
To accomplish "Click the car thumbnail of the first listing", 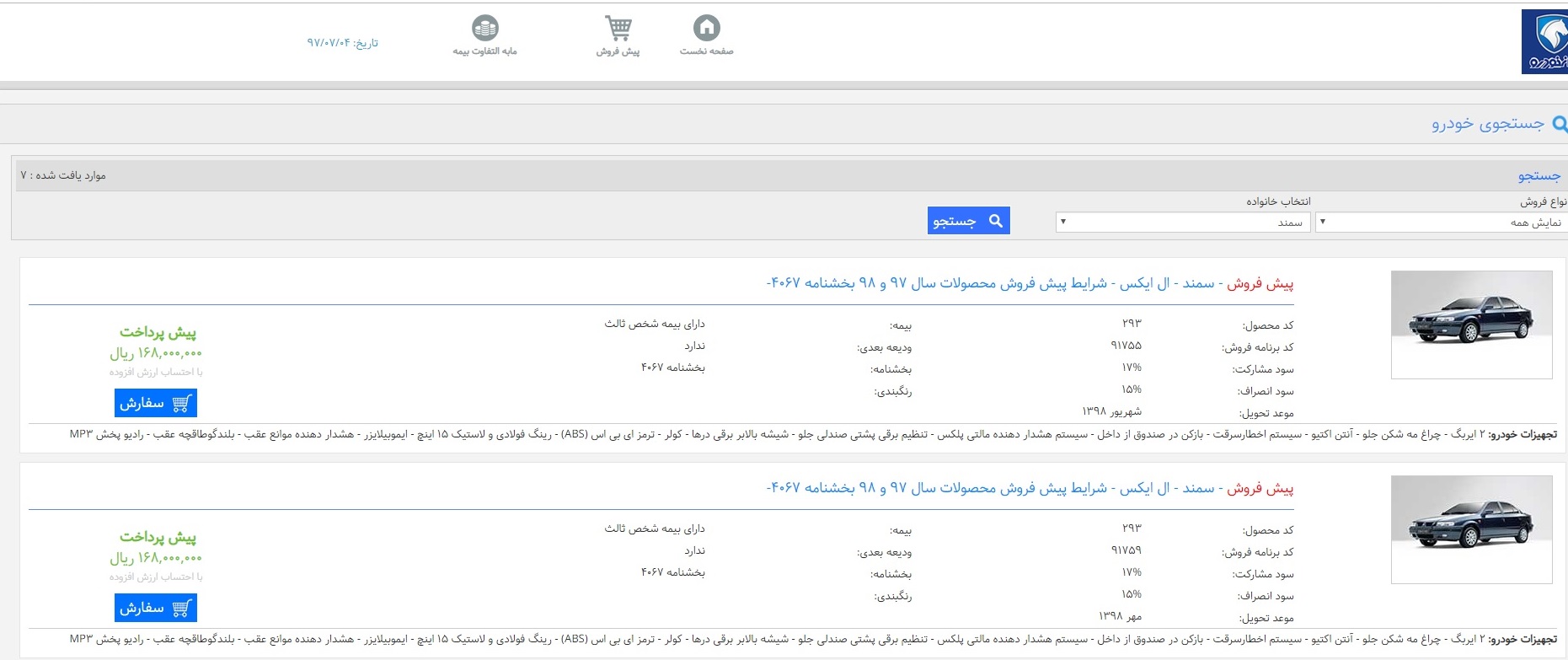I will point(1472,325).
